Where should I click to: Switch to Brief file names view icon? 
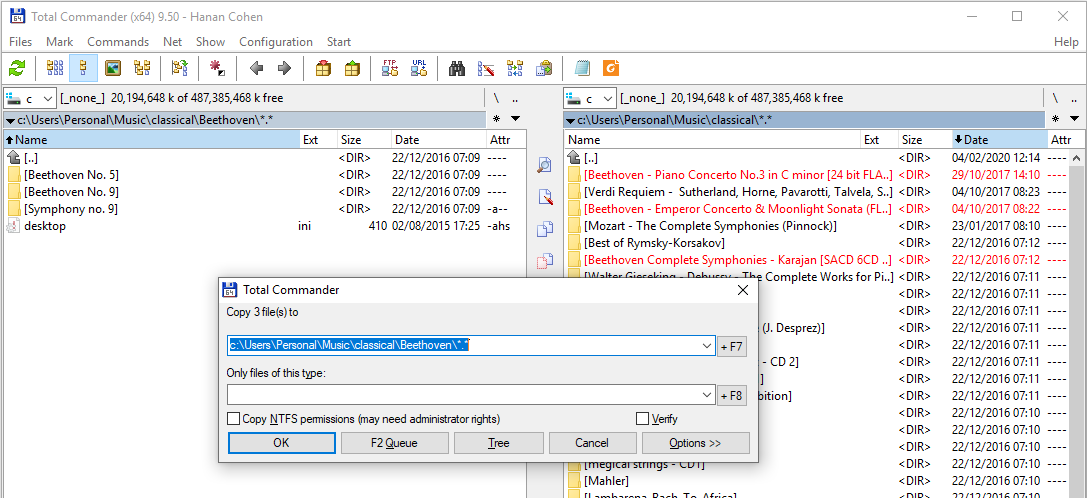click(55, 68)
